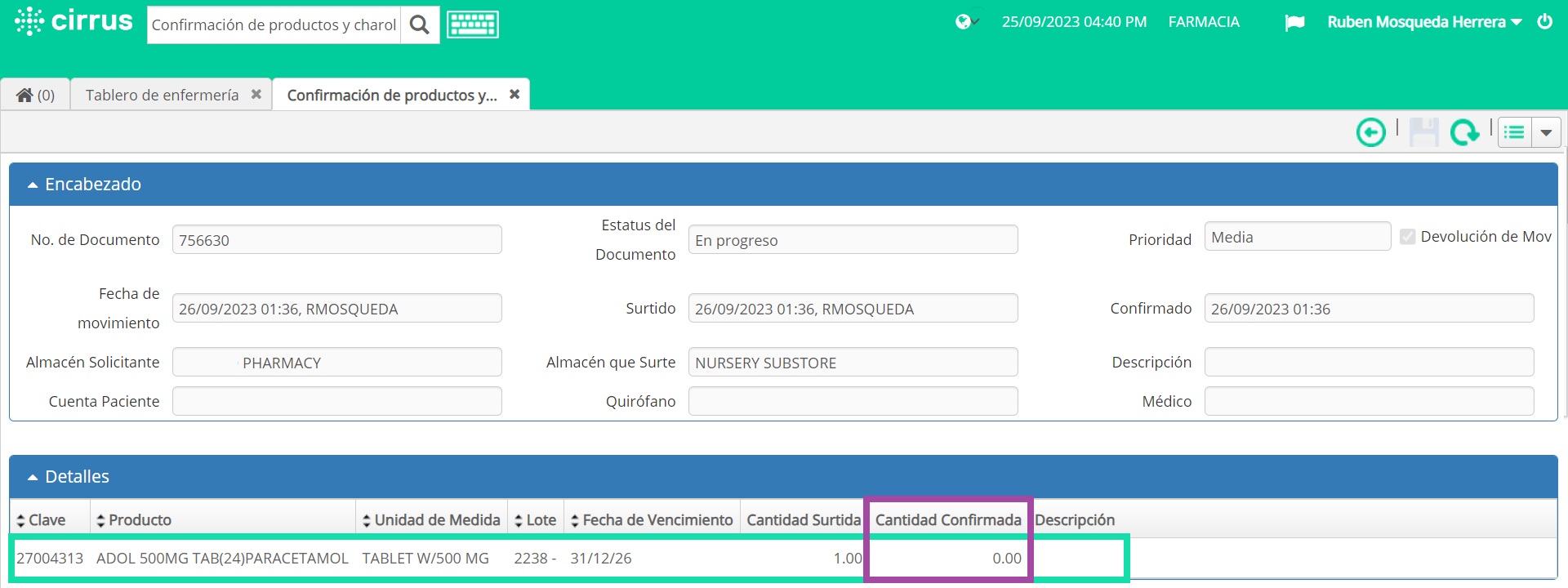Screen dimensions: 1568x588
Task: Switch to the Tablero de enfermería tab
Action: (x=163, y=96)
